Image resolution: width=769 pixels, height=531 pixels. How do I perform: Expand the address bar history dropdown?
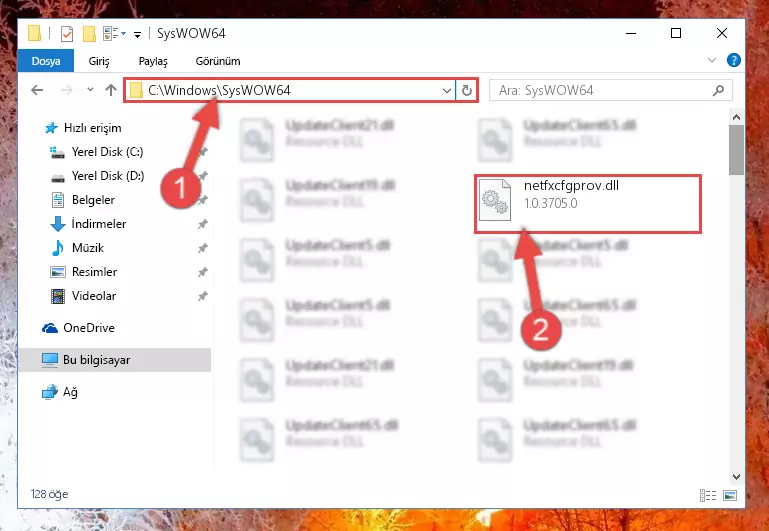pyautogui.click(x=446, y=91)
